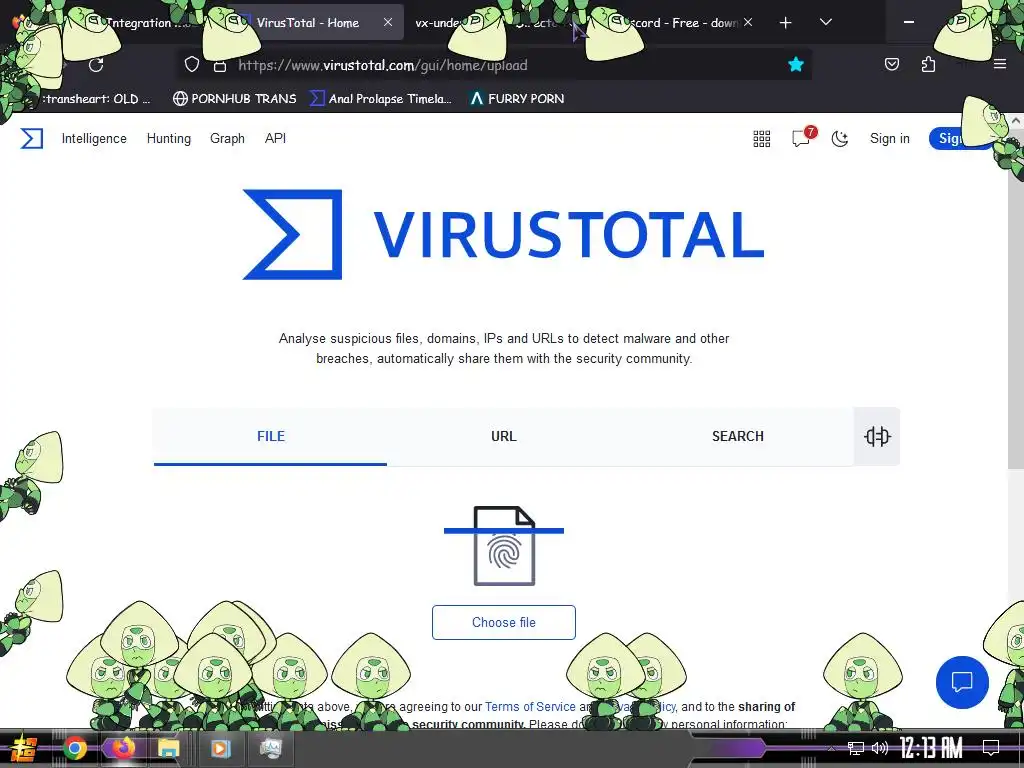The height and width of the screenshot is (768, 1024).
Task: Reload the page with the refresh icon
Action: tap(96, 65)
